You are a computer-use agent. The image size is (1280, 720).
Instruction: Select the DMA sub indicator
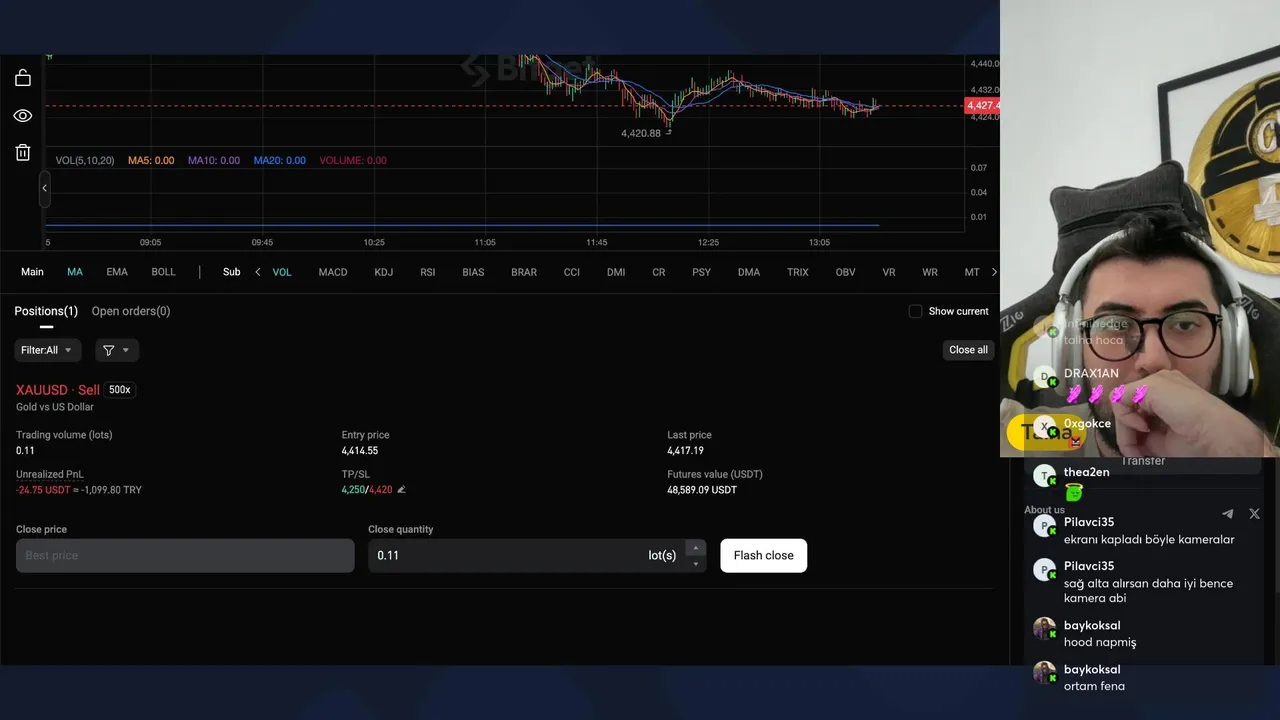pos(749,272)
